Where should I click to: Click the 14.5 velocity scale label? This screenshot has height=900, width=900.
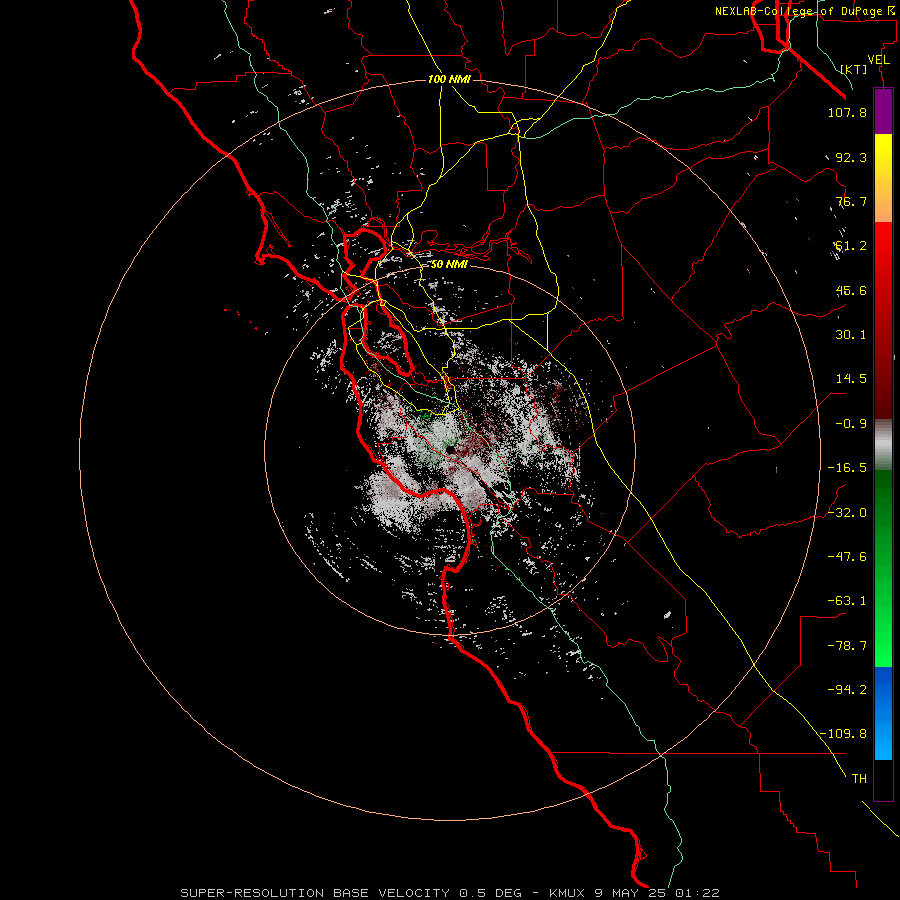(x=851, y=379)
